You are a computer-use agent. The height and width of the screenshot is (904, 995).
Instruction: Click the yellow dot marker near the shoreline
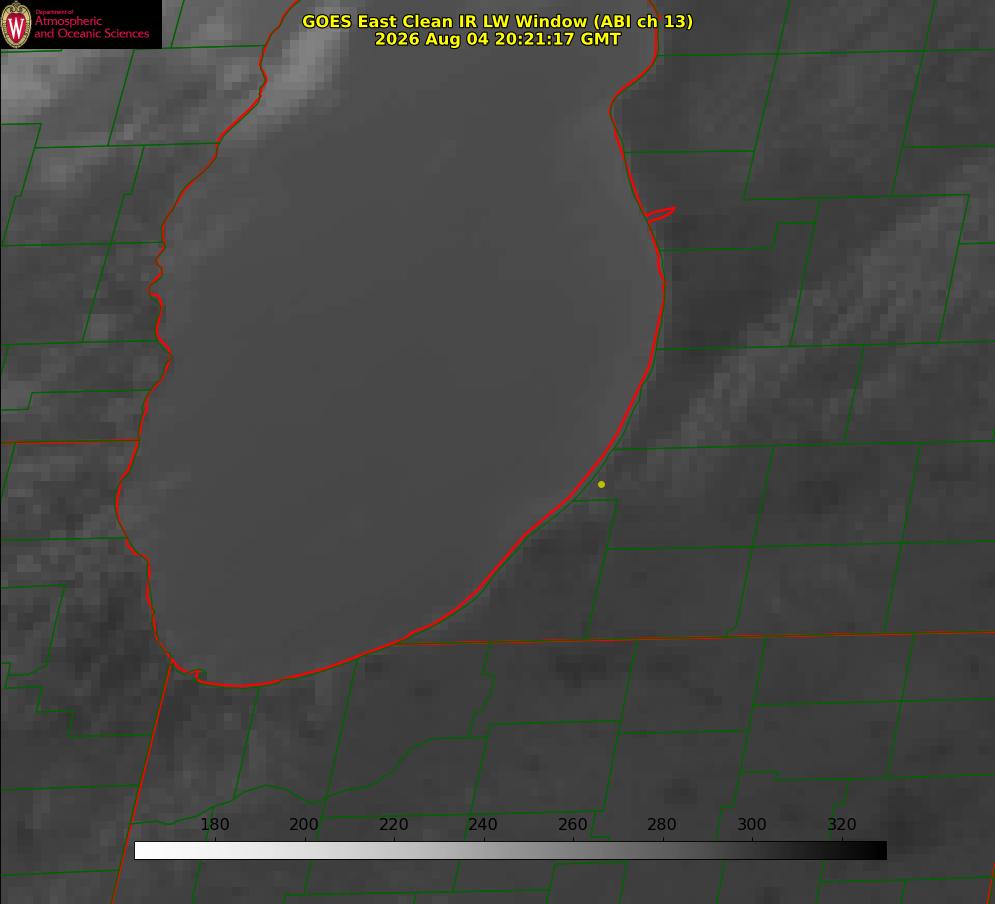[x=601, y=484]
